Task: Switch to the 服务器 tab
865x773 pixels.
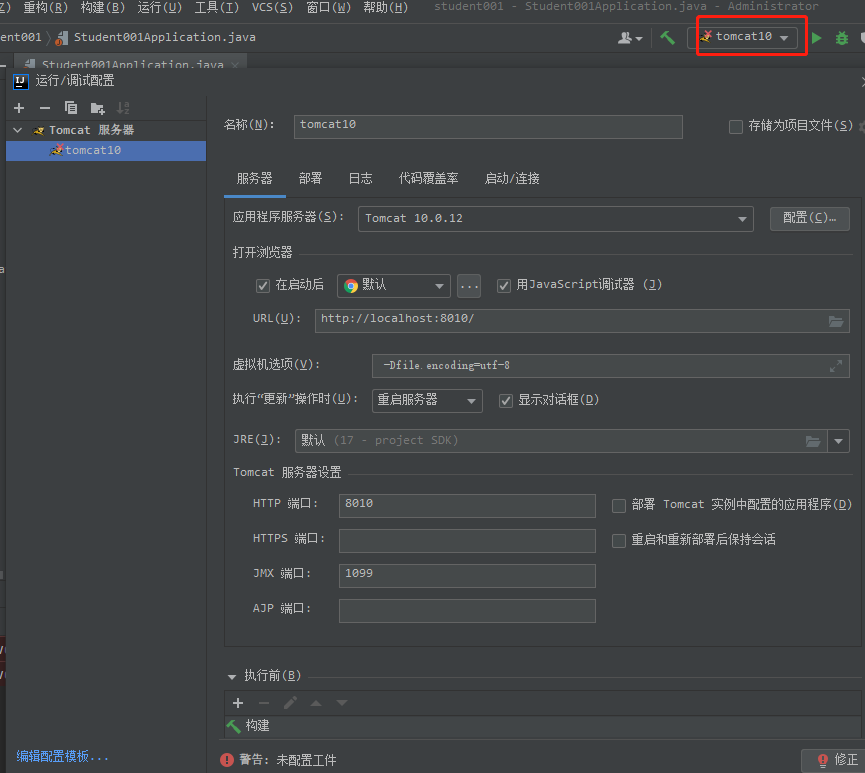Action: 254,179
